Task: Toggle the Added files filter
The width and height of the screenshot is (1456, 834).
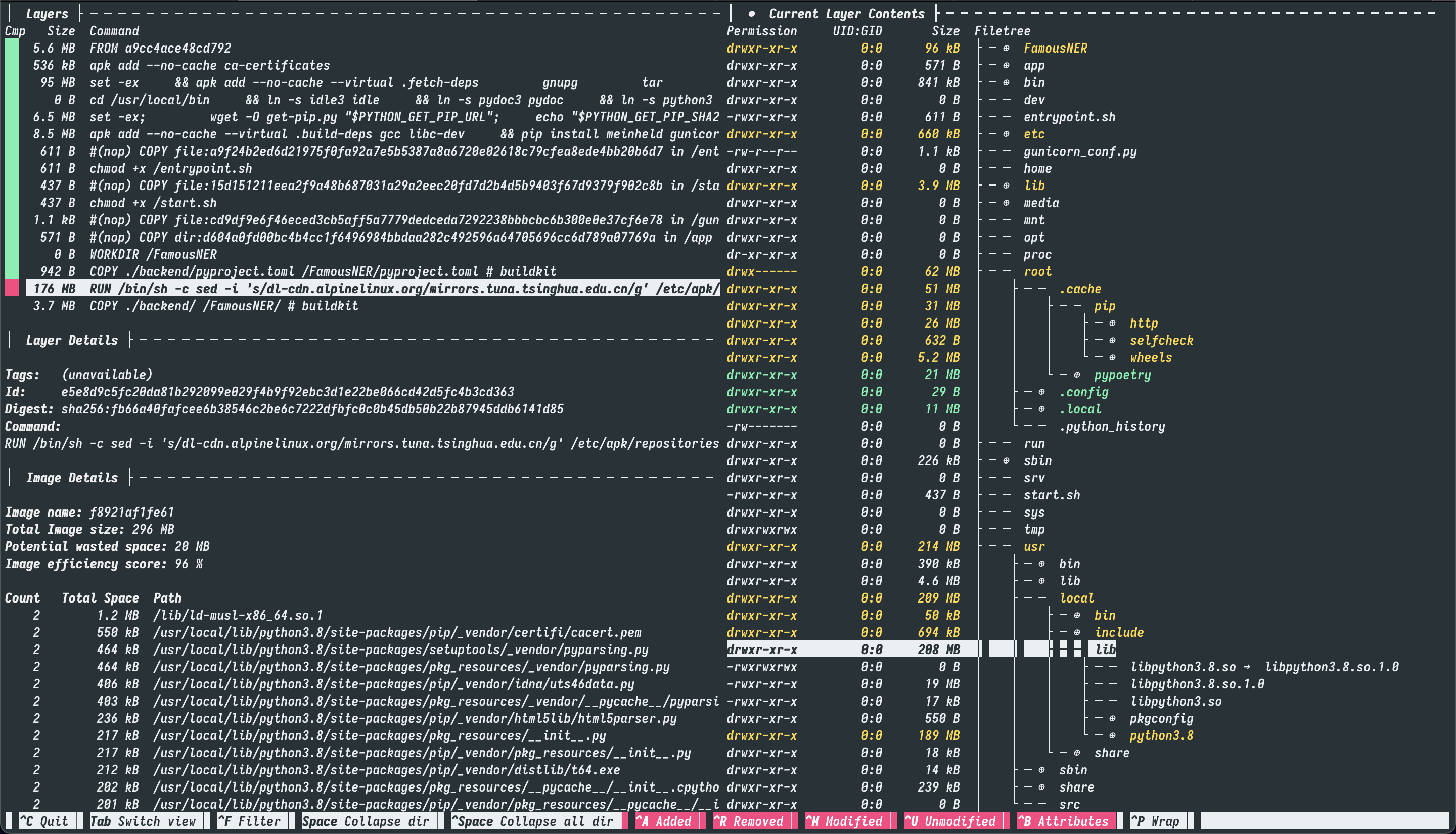Action: click(x=664, y=821)
